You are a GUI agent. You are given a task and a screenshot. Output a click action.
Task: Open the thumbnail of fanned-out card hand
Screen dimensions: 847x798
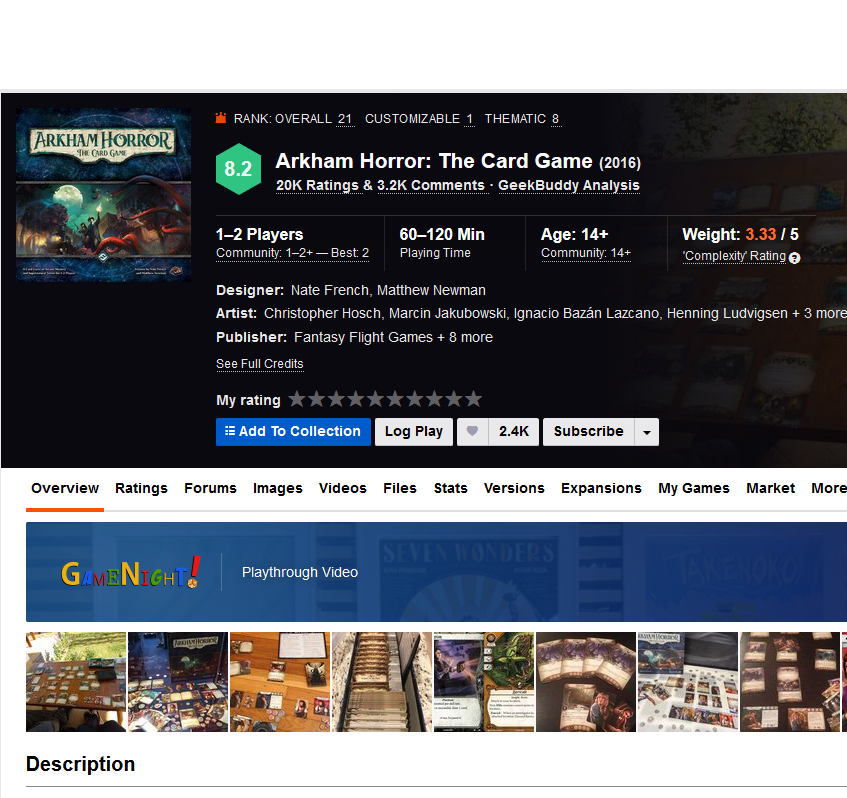586,682
